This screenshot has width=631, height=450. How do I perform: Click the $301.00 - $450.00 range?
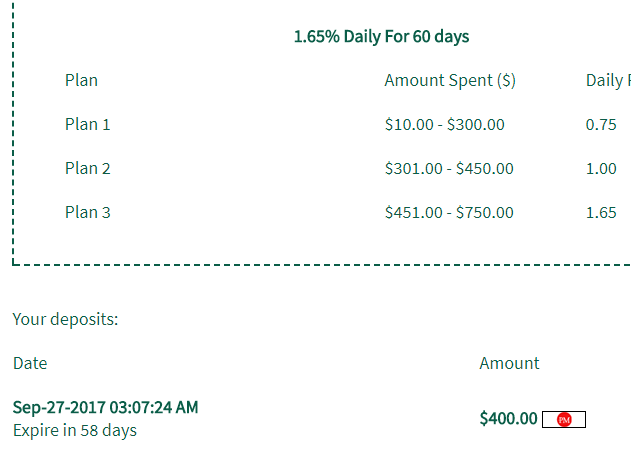click(x=449, y=169)
